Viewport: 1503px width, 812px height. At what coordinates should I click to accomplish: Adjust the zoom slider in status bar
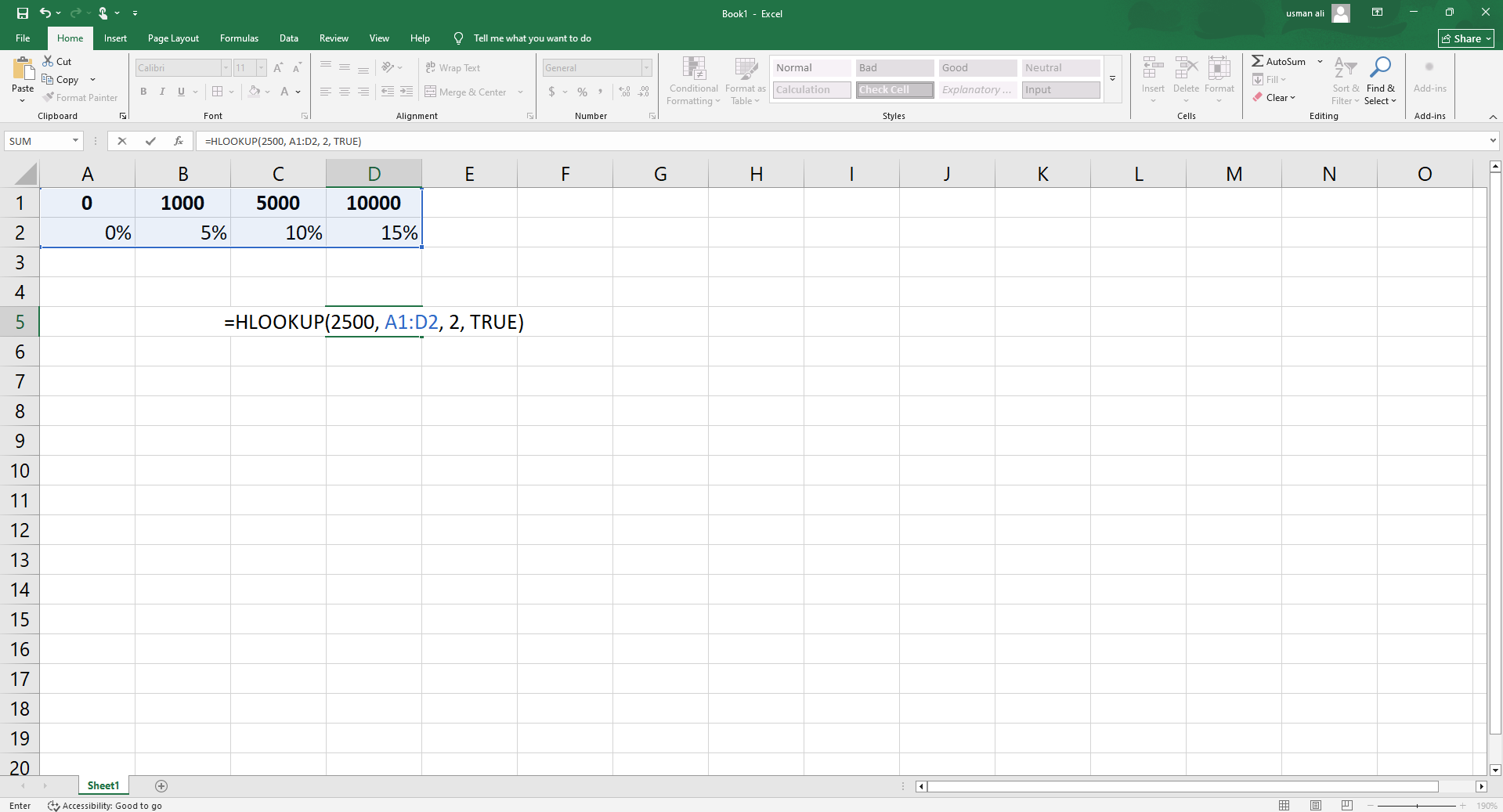[1417, 805]
